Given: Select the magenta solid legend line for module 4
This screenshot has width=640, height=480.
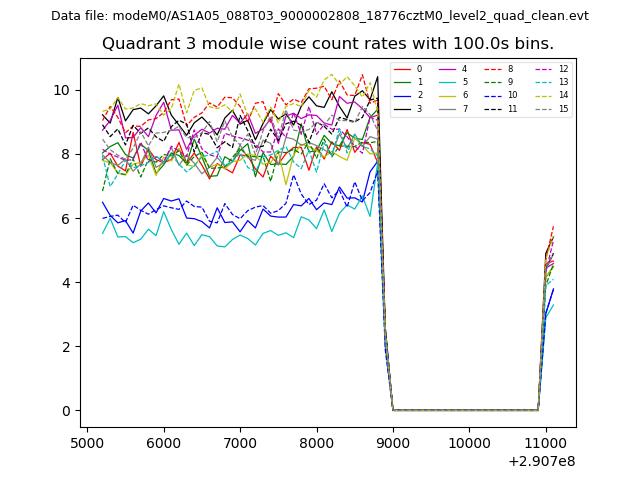Looking at the screenshot, I should tap(449, 69).
